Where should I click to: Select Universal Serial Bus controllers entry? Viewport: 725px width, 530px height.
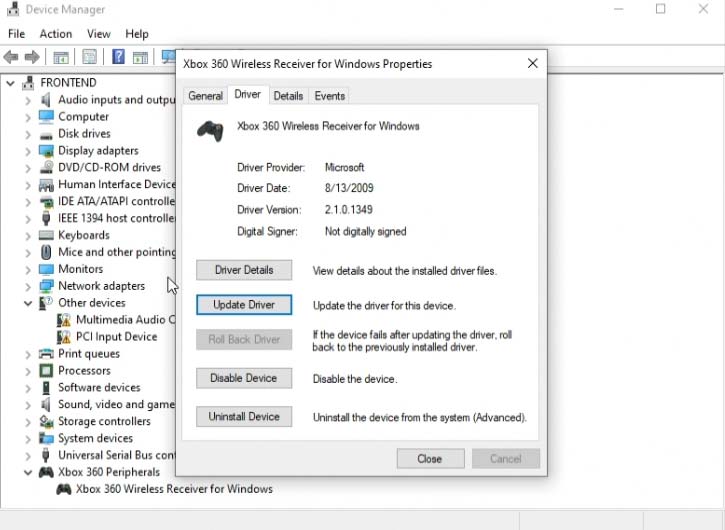click(117, 455)
